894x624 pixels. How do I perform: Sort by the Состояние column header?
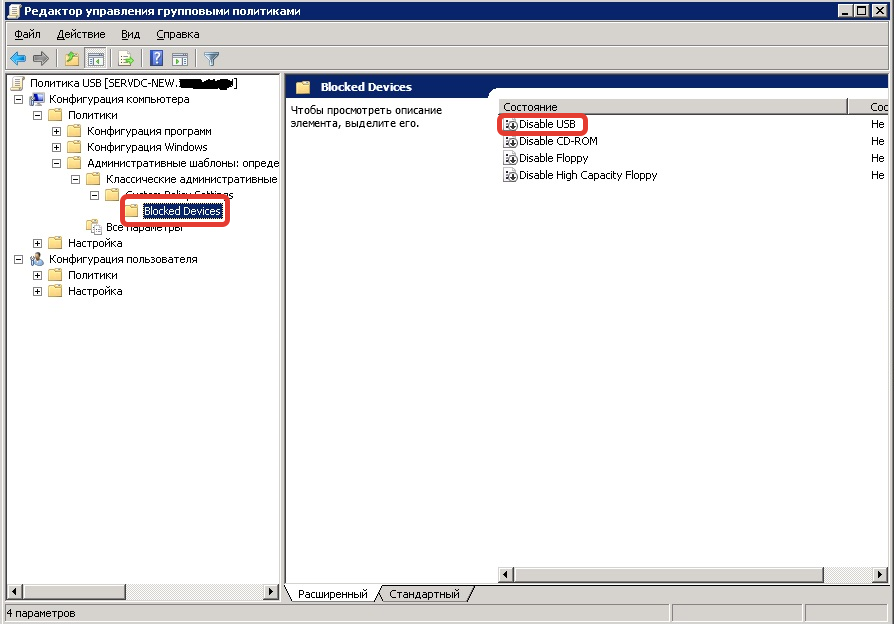click(x=673, y=107)
